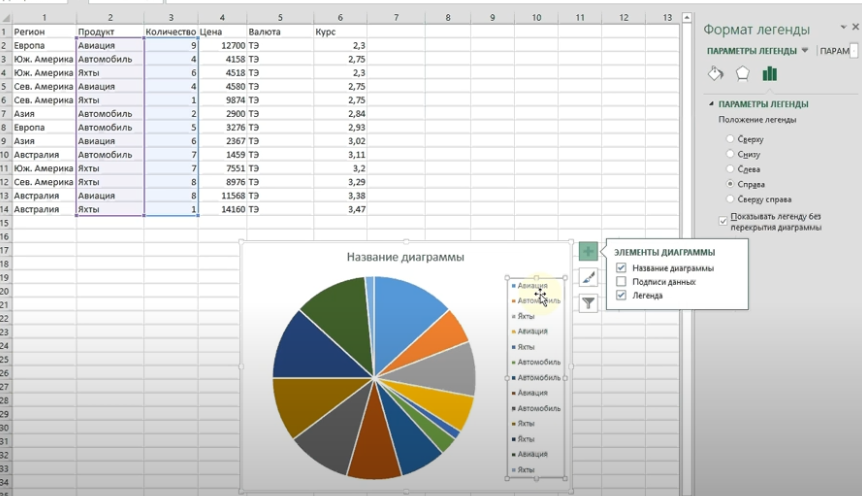The image size is (862, 496).
Task: Select cell with Регион header
Action: [42, 32]
